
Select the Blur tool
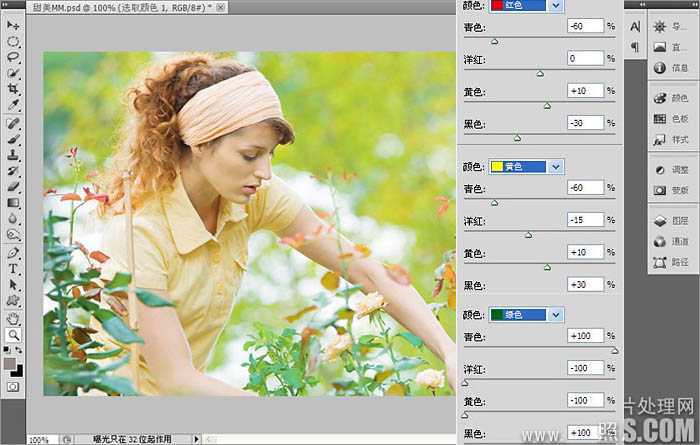click(x=13, y=218)
